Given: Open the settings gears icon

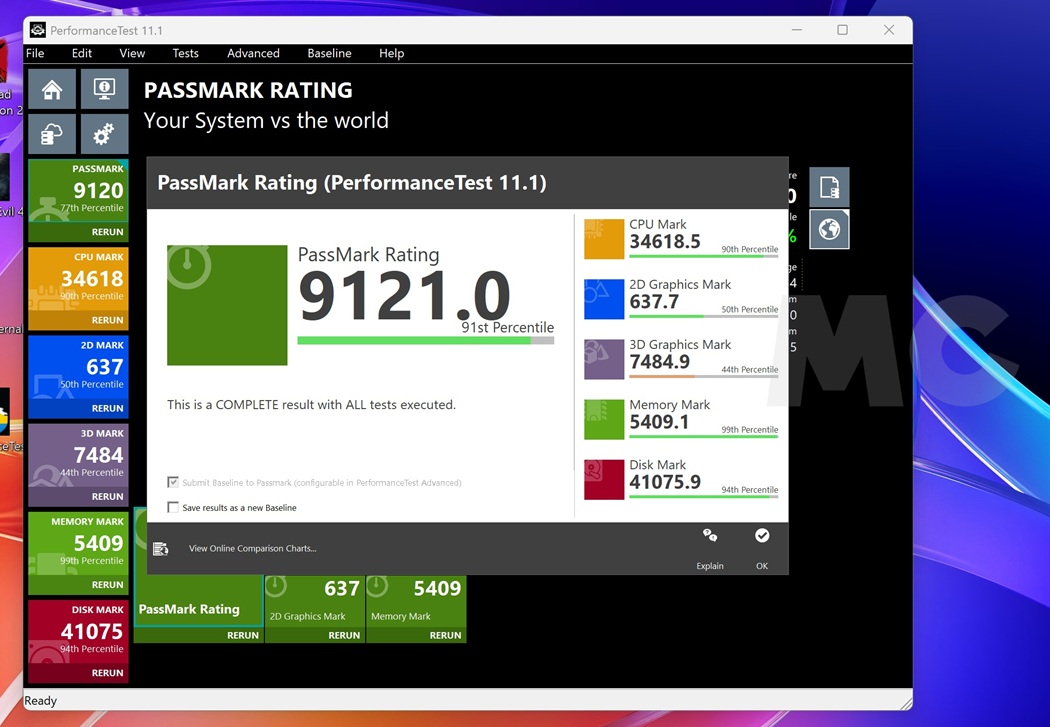Looking at the screenshot, I should click(x=104, y=134).
